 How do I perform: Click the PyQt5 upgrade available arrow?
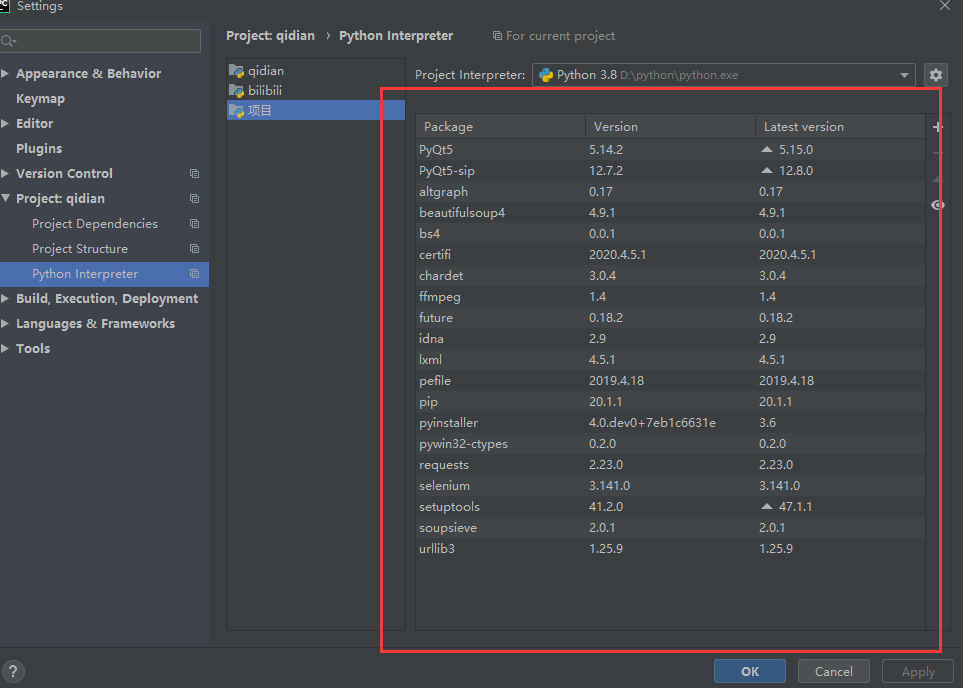766,149
